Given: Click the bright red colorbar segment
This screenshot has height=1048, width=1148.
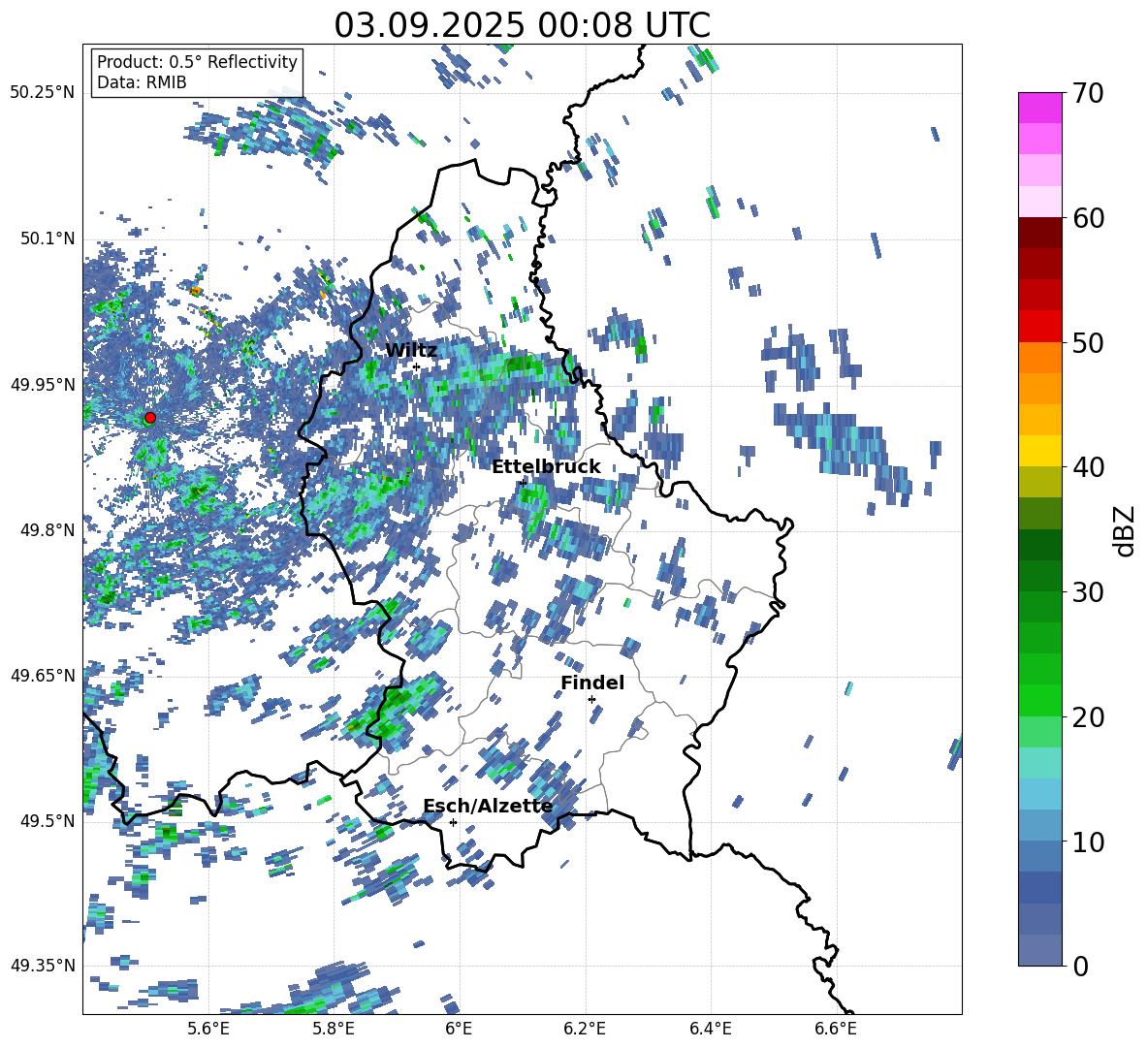Looking at the screenshot, I should click(x=1039, y=327).
